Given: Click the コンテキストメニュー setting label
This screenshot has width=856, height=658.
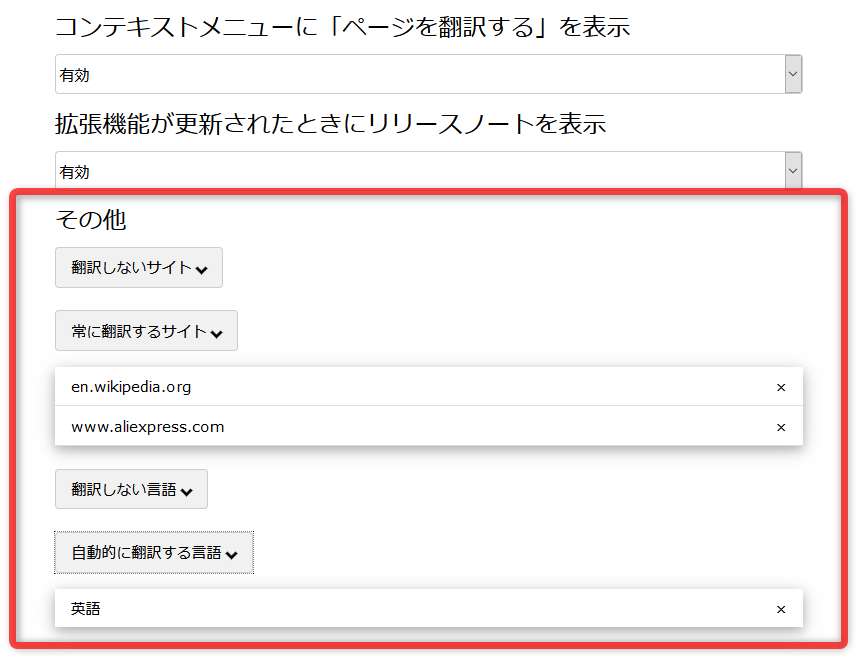Looking at the screenshot, I should pos(342,27).
